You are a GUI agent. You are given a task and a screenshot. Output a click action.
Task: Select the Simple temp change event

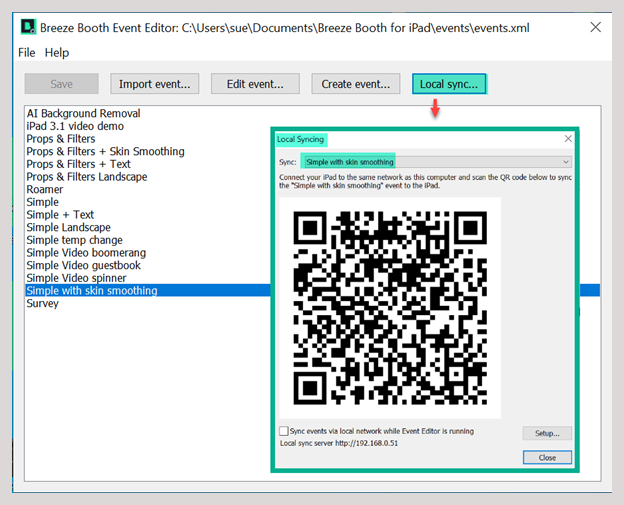(x=74, y=240)
